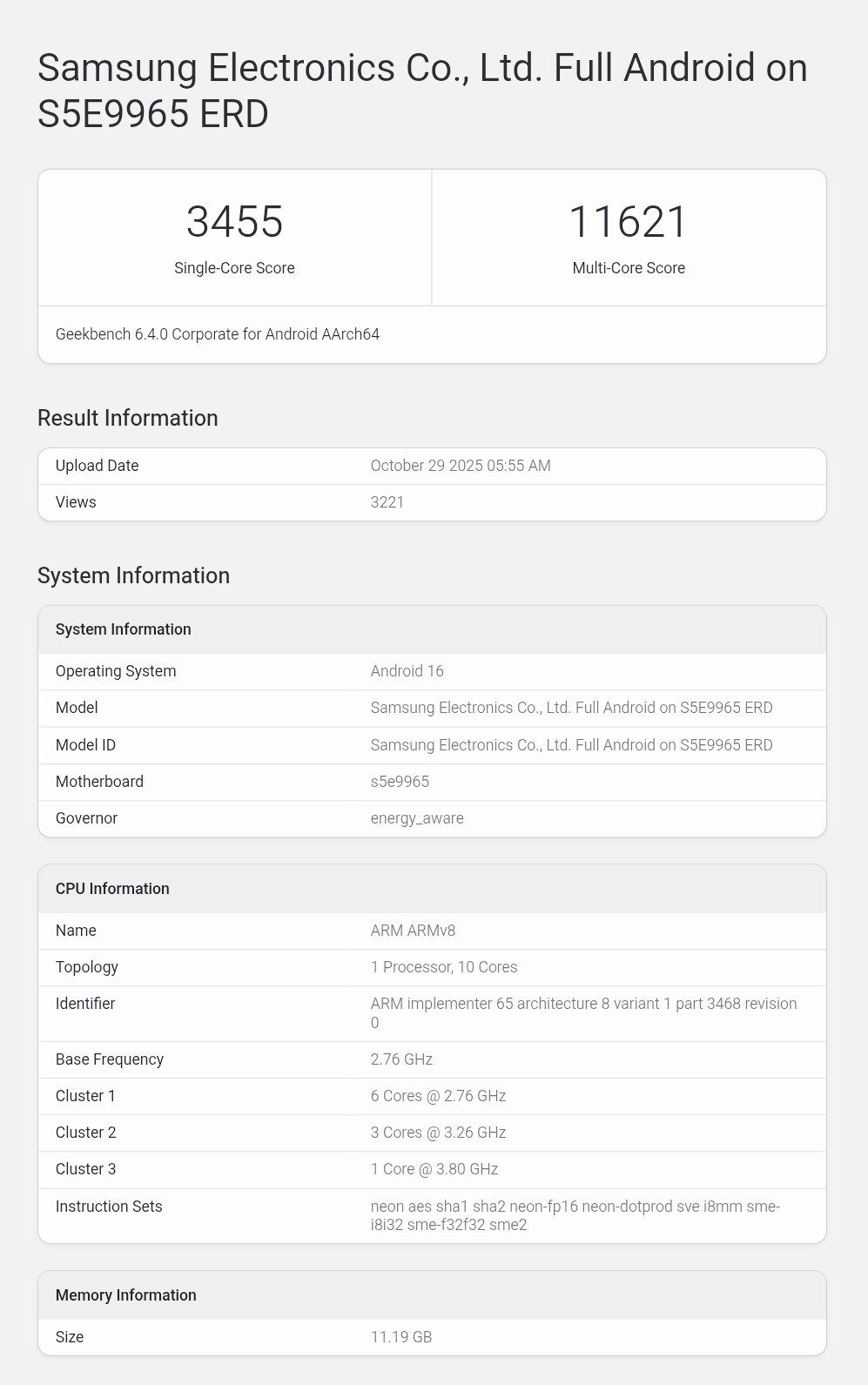Select '3 Cores @ 3.26 GHz' value
The image size is (868, 1385).
tap(439, 1133)
